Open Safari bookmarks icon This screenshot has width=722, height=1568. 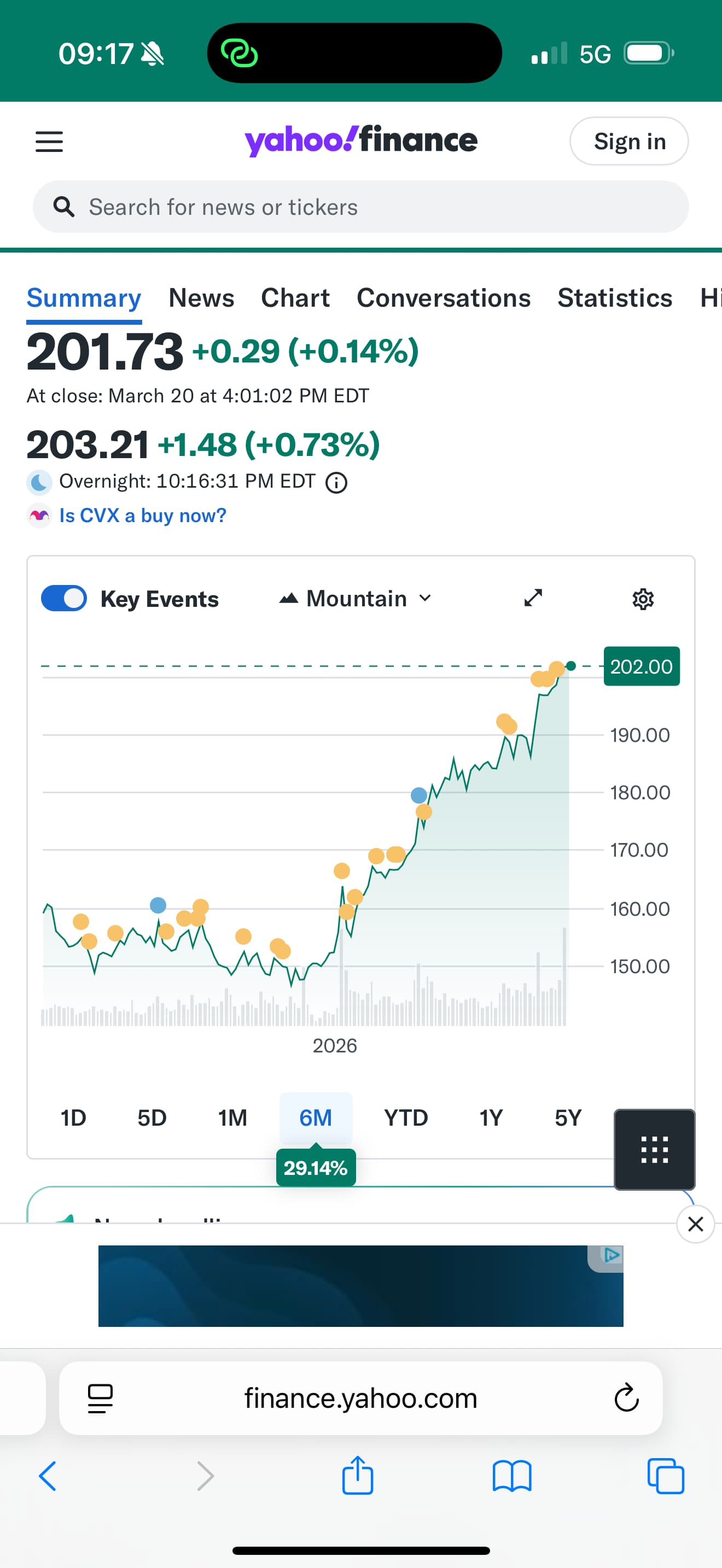coord(512,1476)
